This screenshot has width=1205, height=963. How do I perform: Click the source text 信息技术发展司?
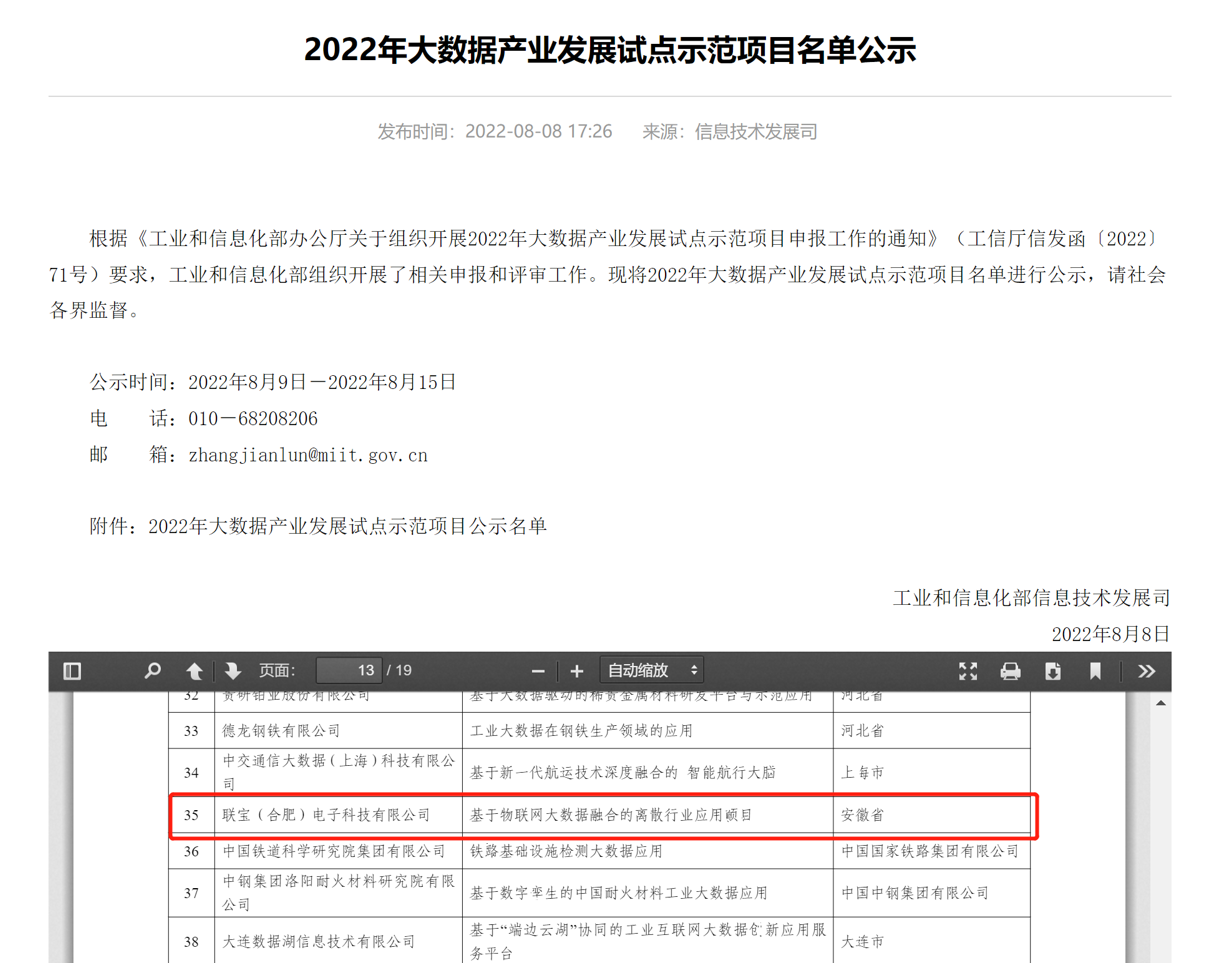(x=756, y=132)
